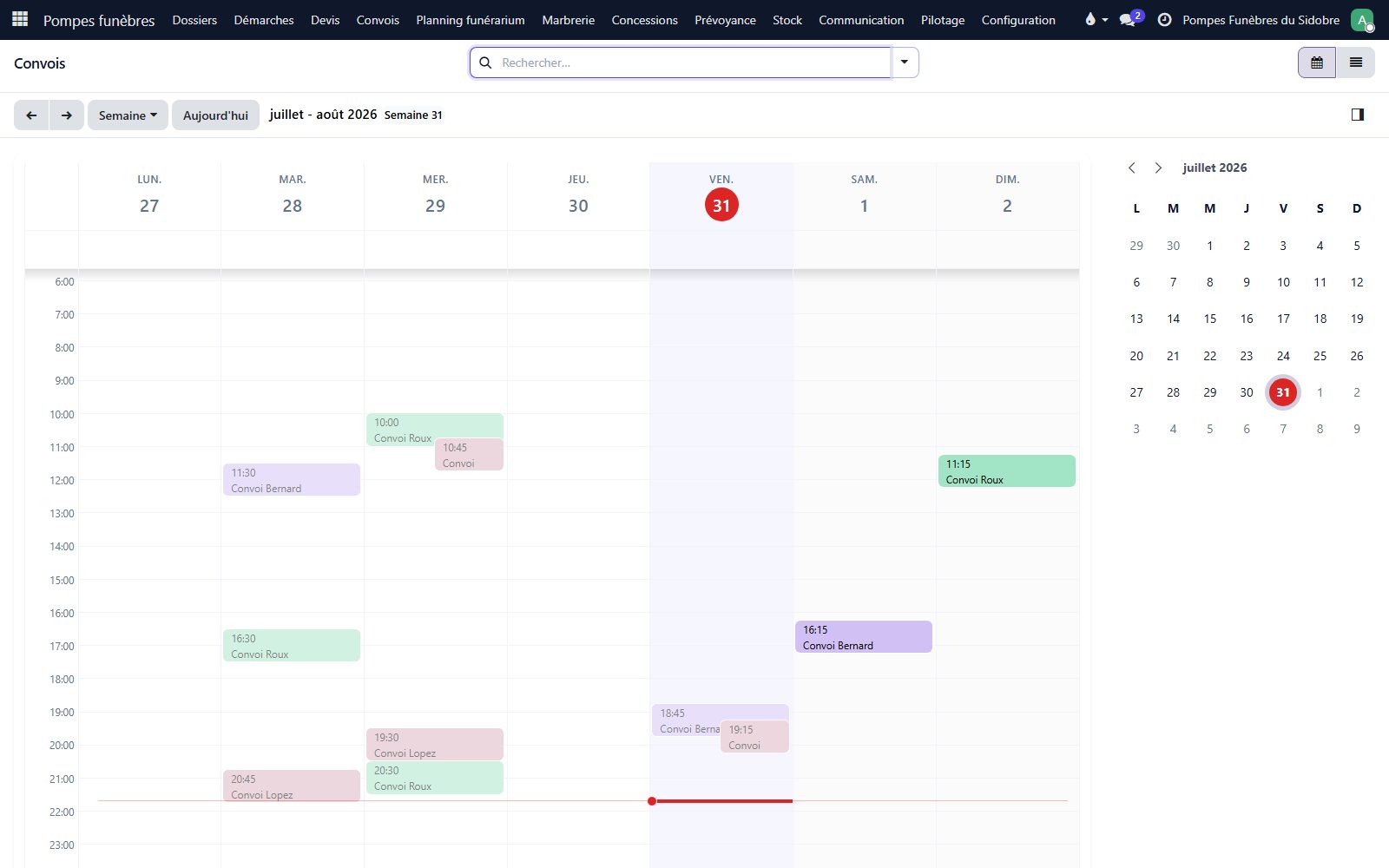Toggle the side panel icon
Screen dimensions: 1389x868
pyautogui.click(x=1358, y=115)
